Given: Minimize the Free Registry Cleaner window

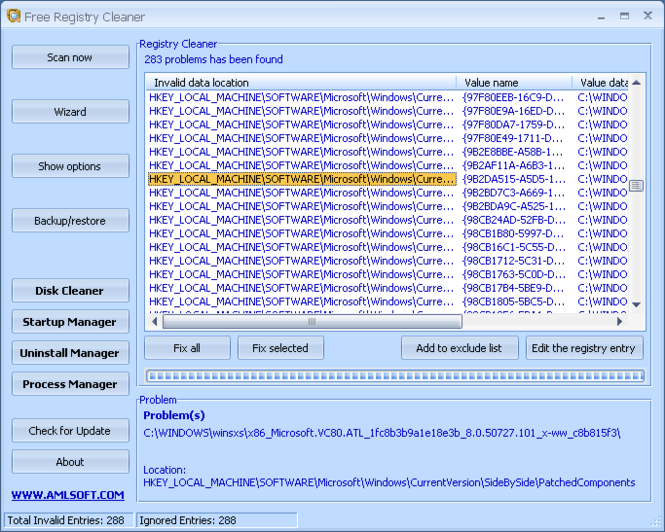Looking at the screenshot, I should [601, 17].
